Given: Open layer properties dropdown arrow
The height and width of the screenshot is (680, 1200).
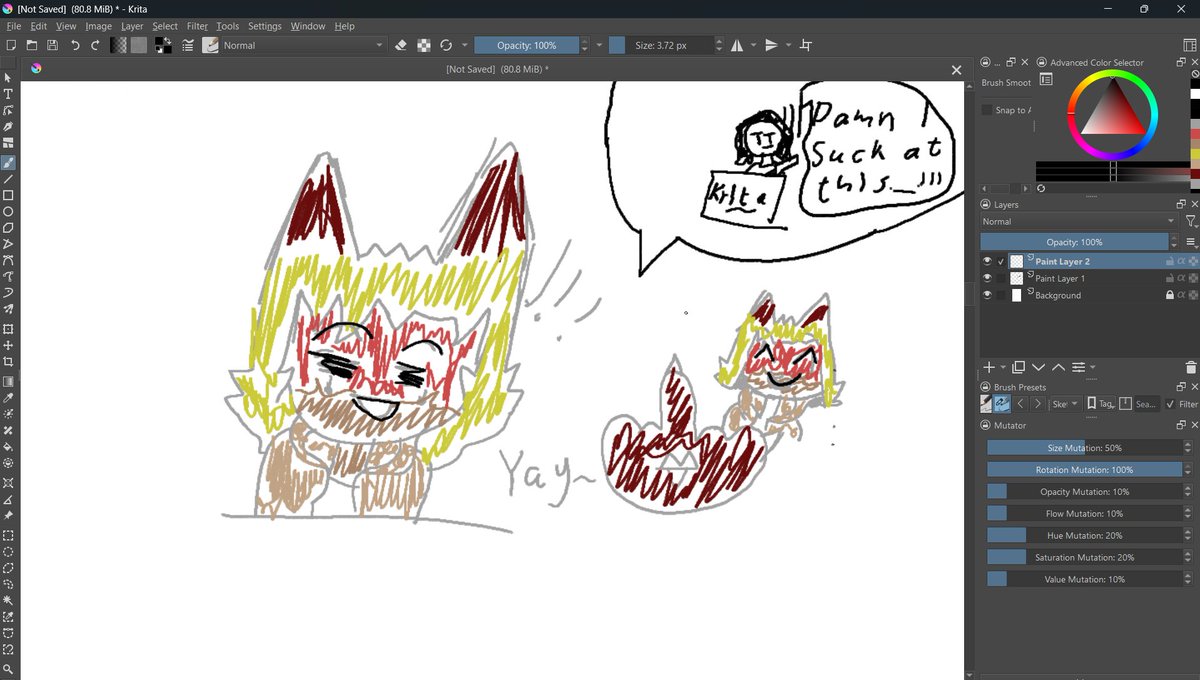Looking at the screenshot, I should tap(1093, 367).
